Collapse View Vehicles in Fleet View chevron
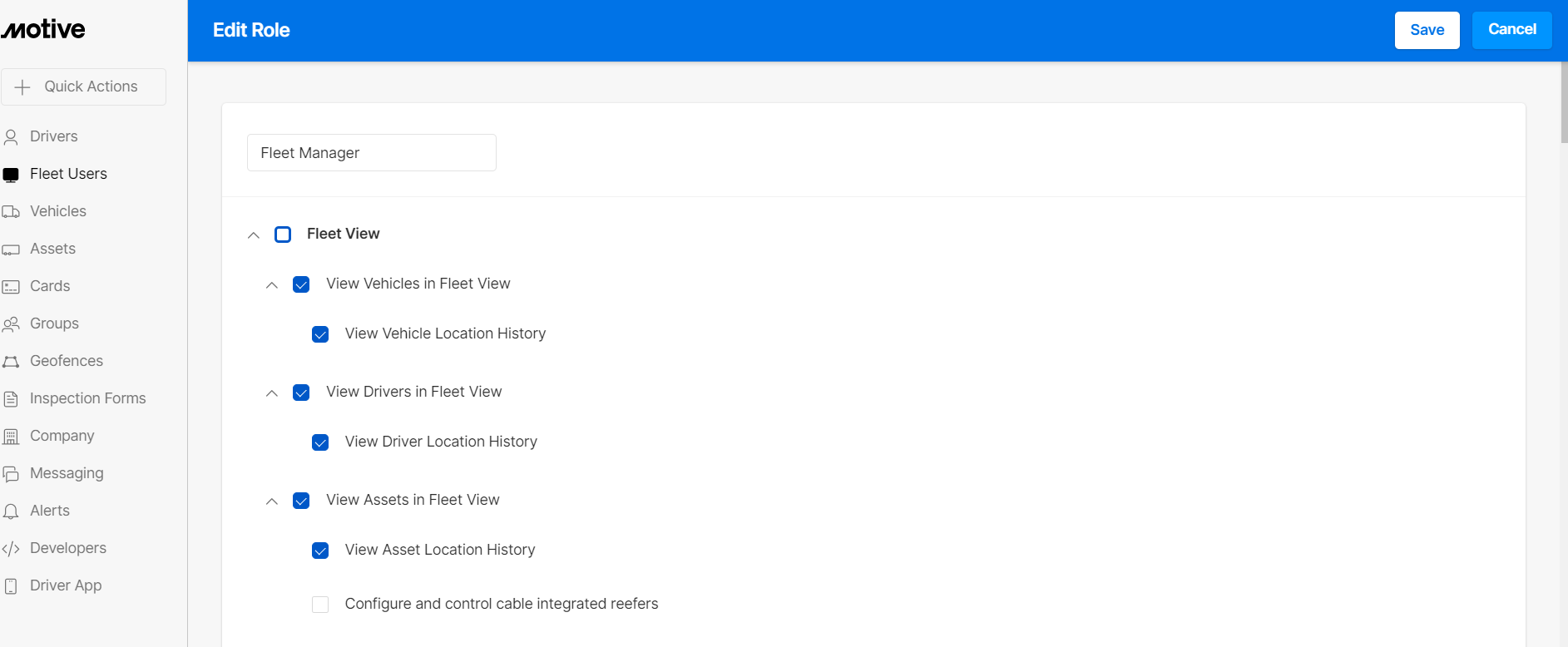 click(x=272, y=285)
